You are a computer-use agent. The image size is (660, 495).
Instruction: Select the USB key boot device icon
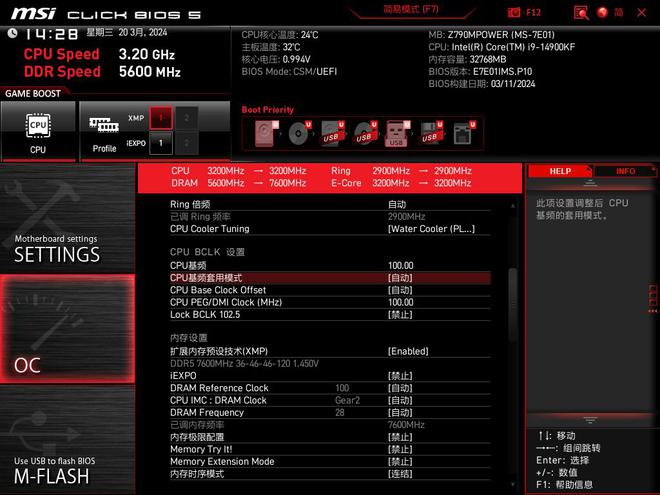(397, 133)
